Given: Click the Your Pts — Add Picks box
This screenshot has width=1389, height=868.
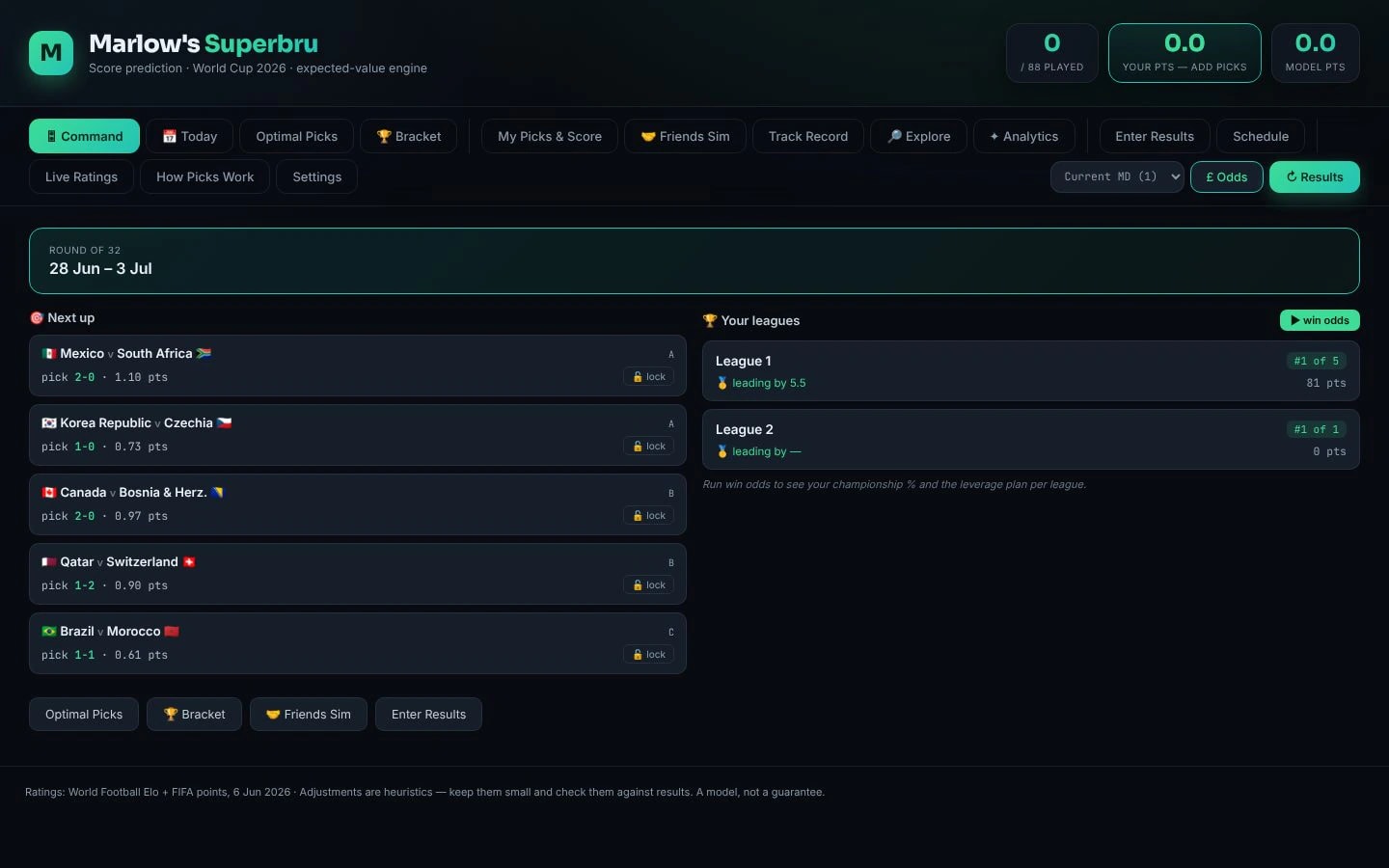Looking at the screenshot, I should 1185,53.
